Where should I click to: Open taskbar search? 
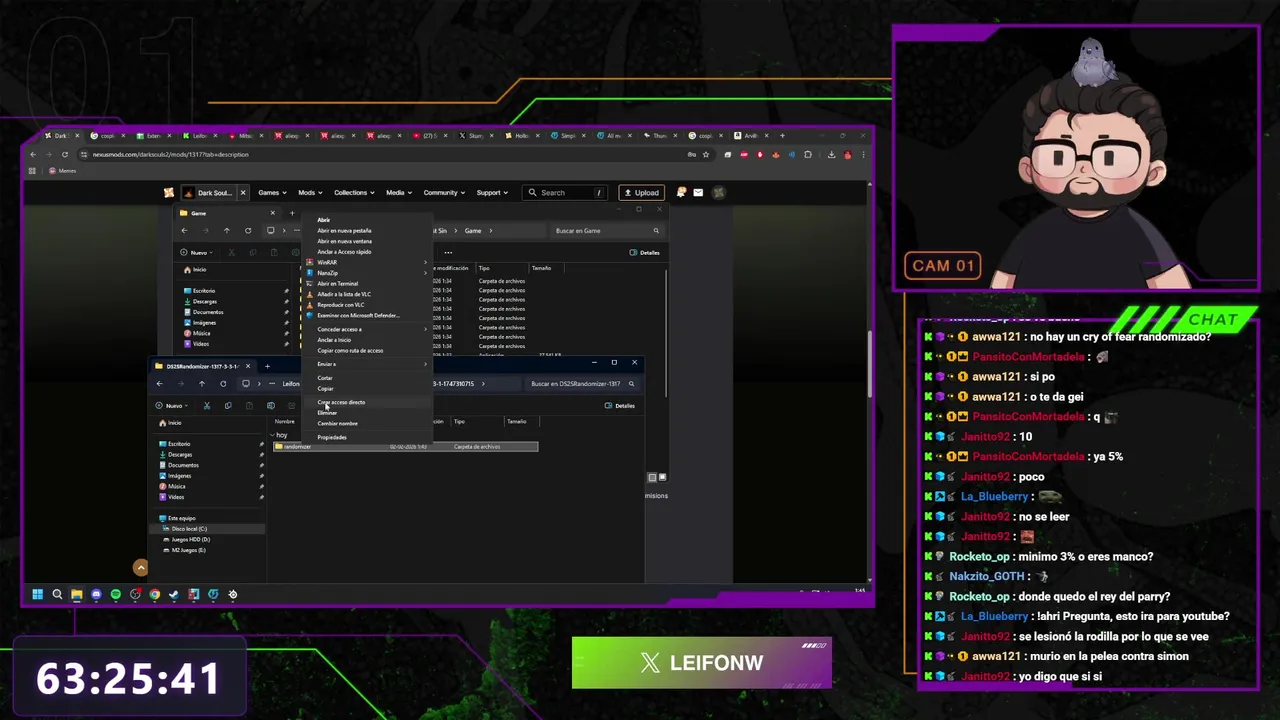pyautogui.click(x=57, y=594)
